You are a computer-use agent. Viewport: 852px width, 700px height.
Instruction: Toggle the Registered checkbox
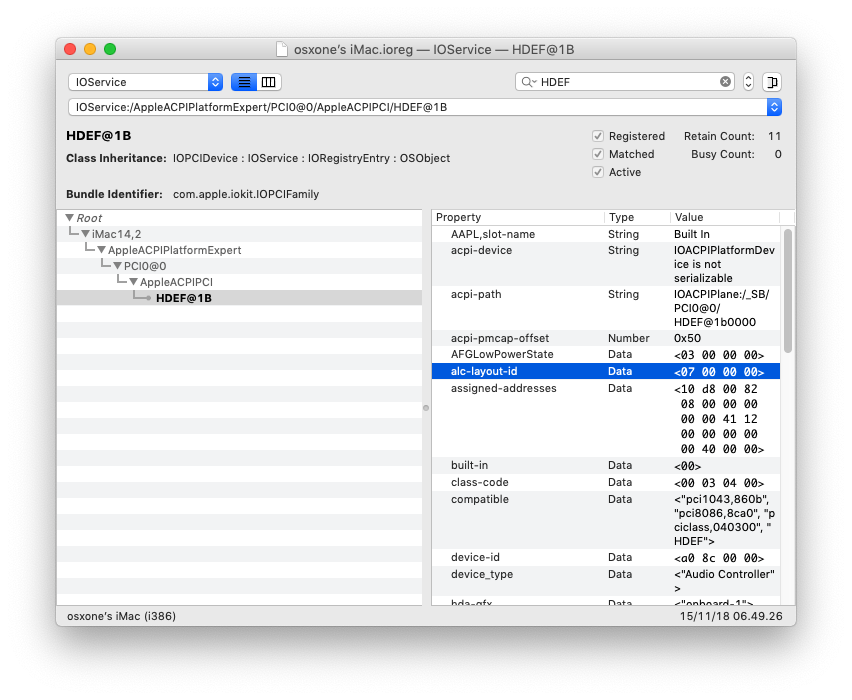[598, 136]
